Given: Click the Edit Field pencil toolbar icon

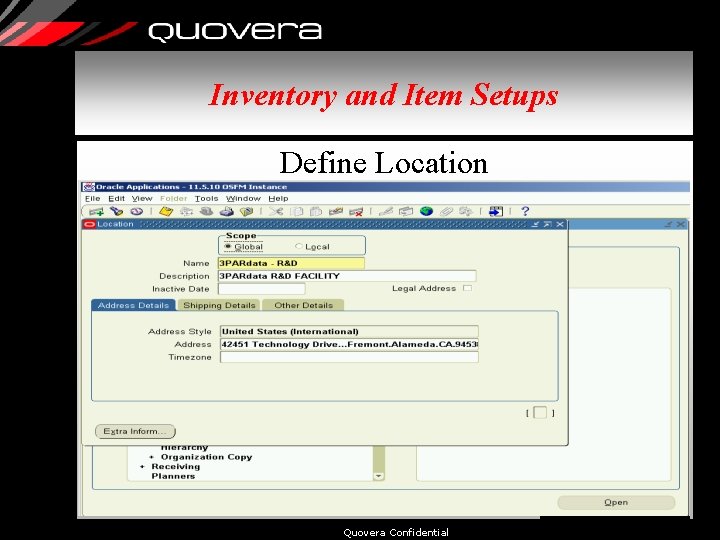Looking at the screenshot, I should tap(386, 211).
